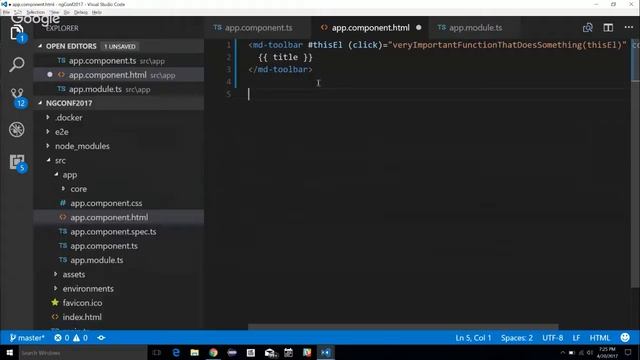This screenshot has height=360, width=640.
Task: Open Microsoft Edge from the taskbar
Action: pyautogui.click(x=176, y=352)
